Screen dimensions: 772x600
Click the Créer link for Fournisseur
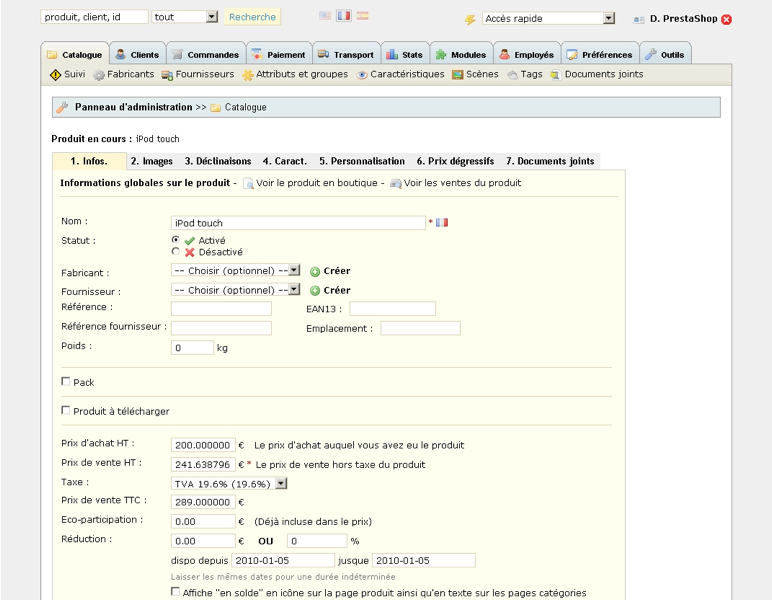coord(337,290)
